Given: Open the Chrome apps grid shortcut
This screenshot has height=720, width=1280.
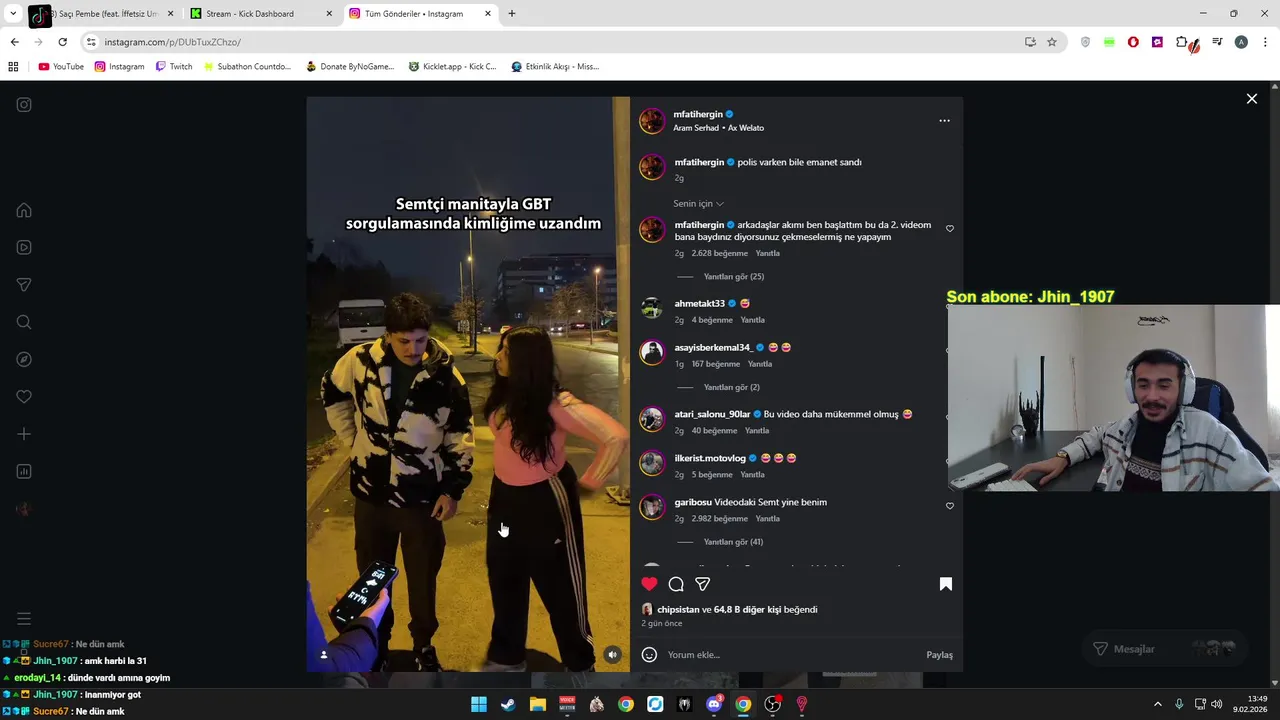Looking at the screenshot, I should (x=13, y=67).
